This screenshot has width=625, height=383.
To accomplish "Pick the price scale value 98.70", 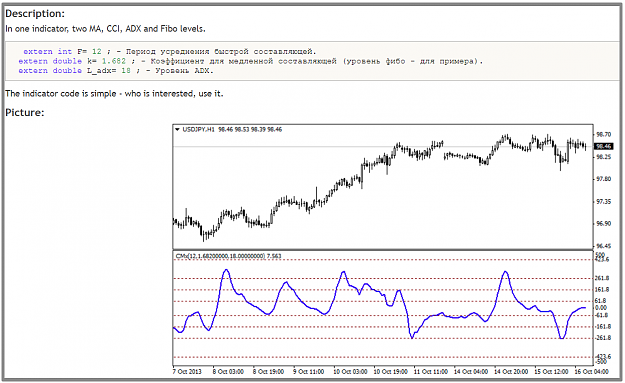I will tap(603, 134).
